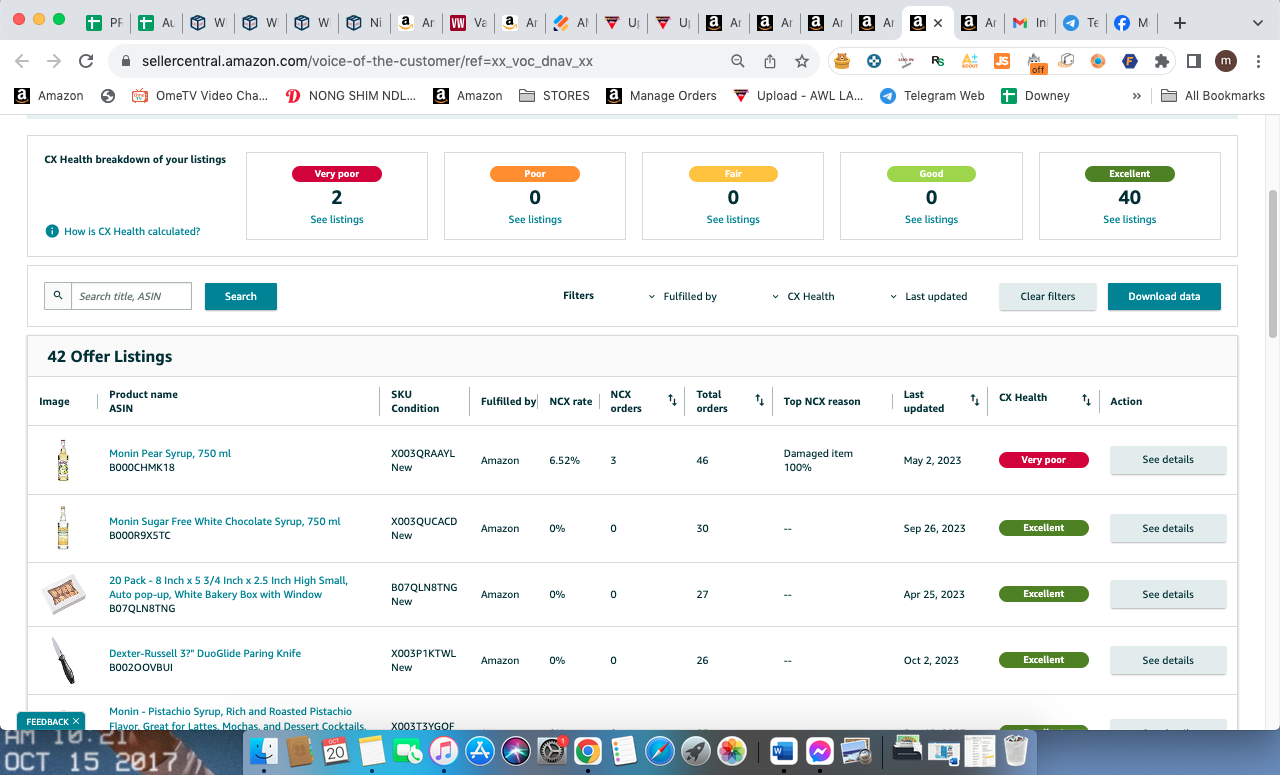Click the browser back arrow
Image resolution: width=1280 pixels, height=775 pixels.
(22, 61)
